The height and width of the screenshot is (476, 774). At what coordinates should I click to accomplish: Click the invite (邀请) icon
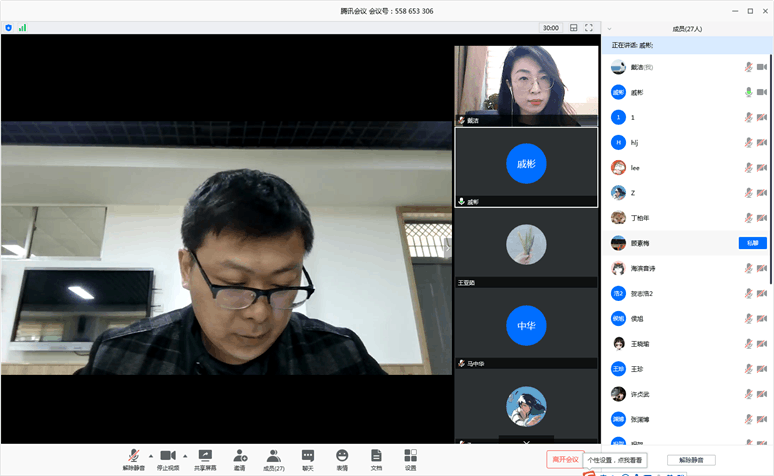coord(240,456)
